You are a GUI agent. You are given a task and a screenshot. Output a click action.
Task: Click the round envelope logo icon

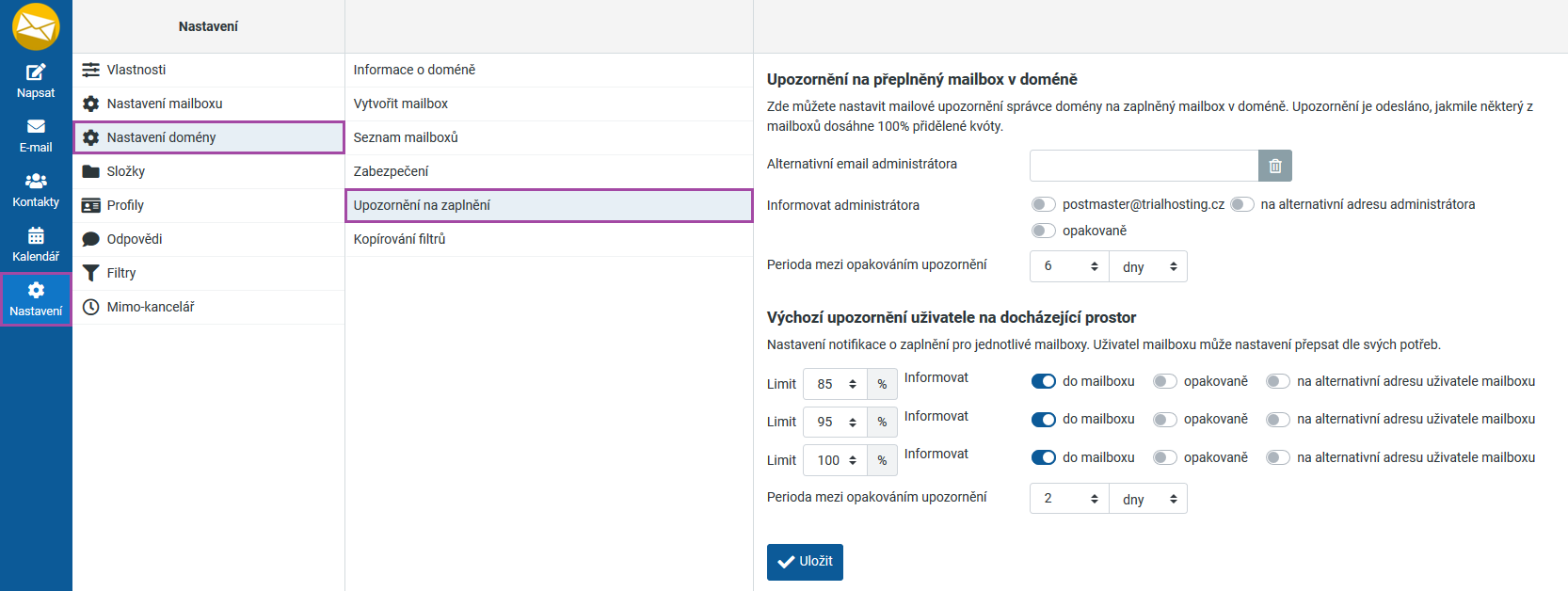click(x=36, y=26)
